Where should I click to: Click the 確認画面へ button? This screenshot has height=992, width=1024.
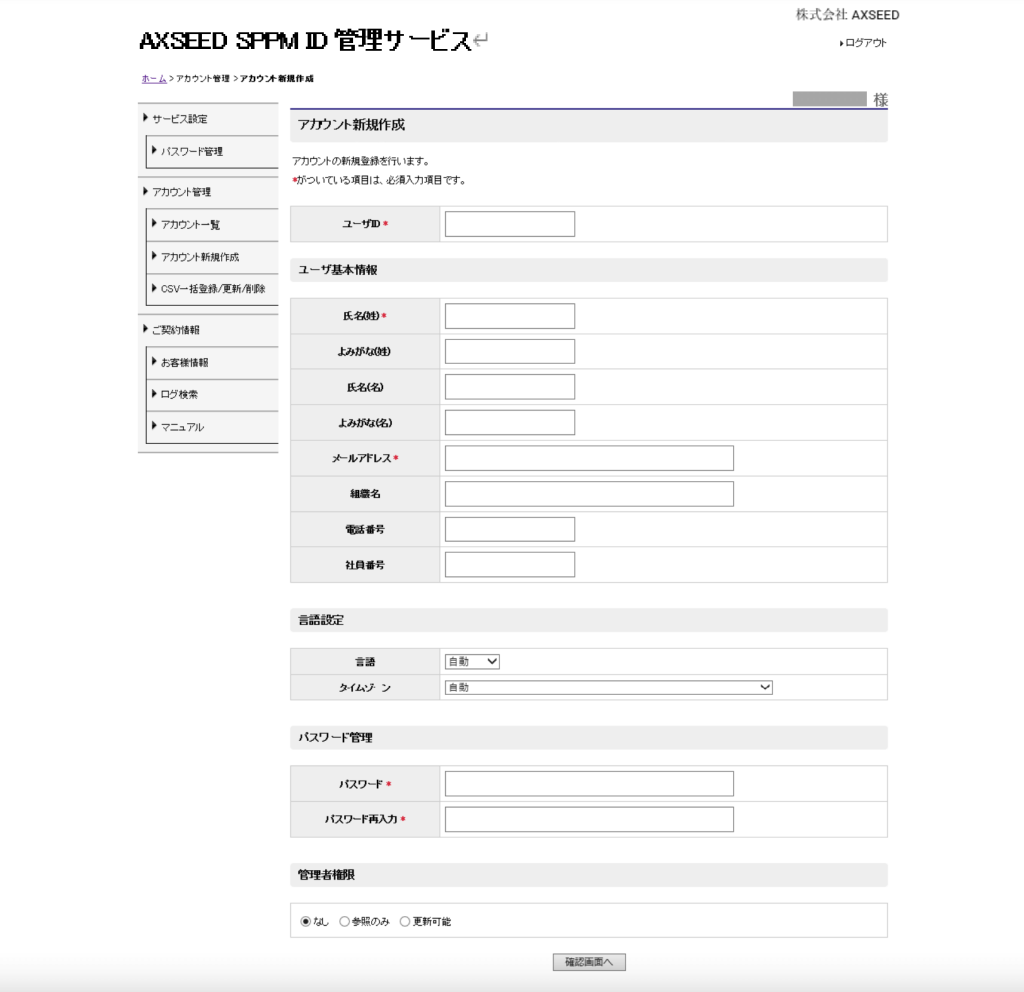click(589, 962)
